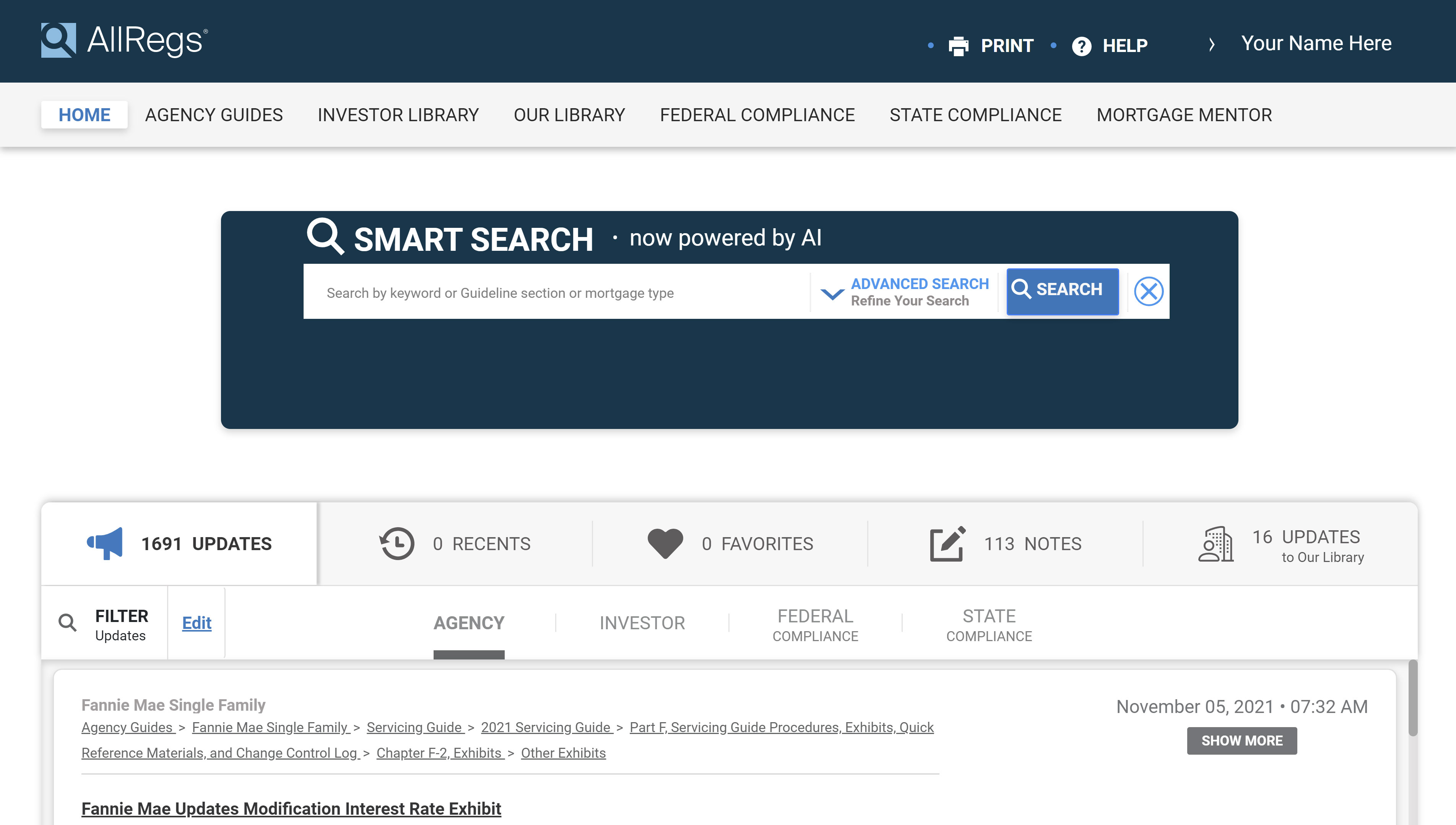The width and height of the screenshot is (1456, 825).
Task: Click the Edit filter link
Action: pyautogui.click(x=197, y=623)
